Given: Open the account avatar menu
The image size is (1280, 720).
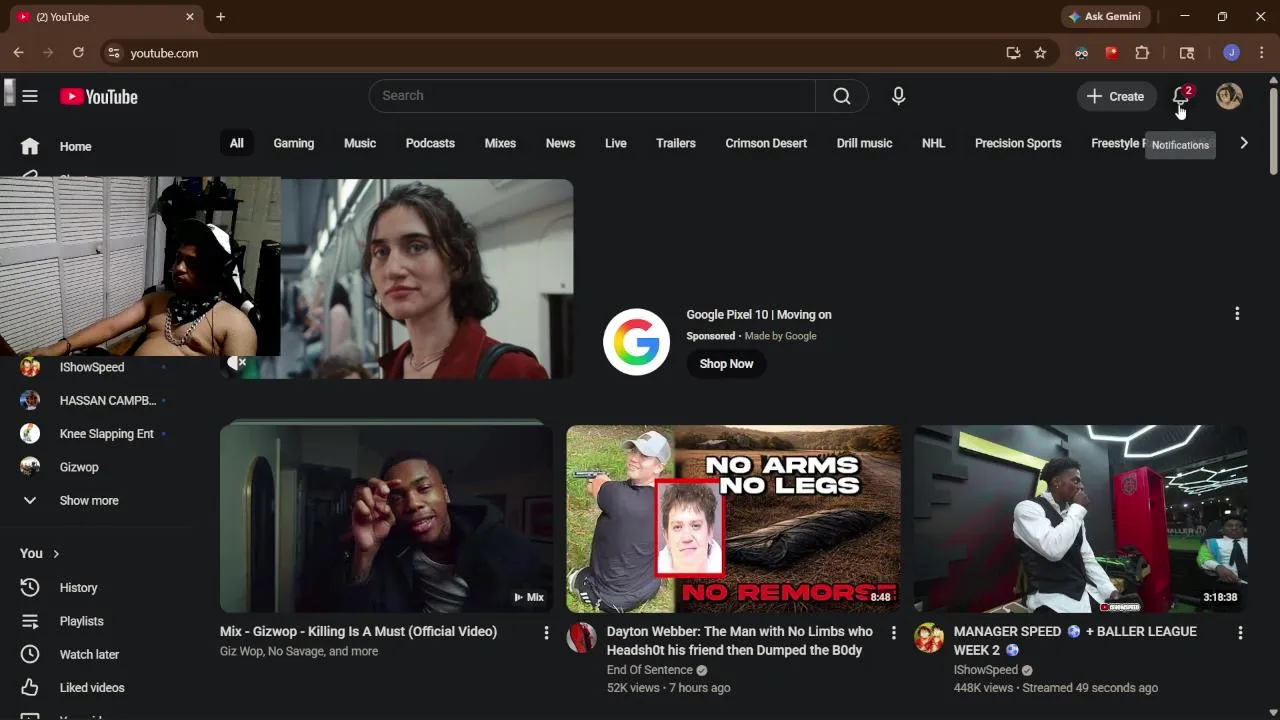Looking at the screenshot, I should (1229, 96).
